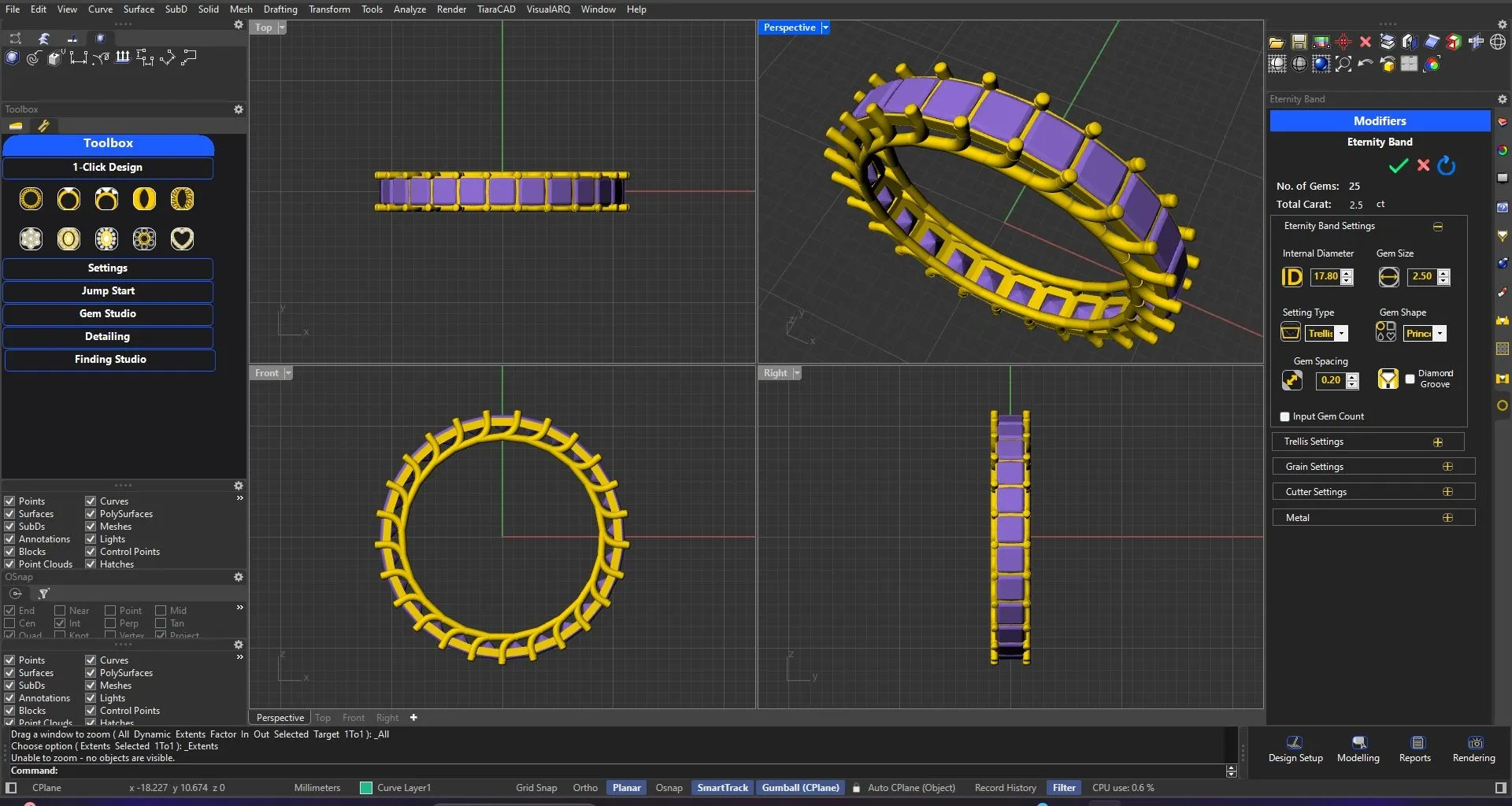Apply changes with the green checkmark

click(x=1398, y=166)
